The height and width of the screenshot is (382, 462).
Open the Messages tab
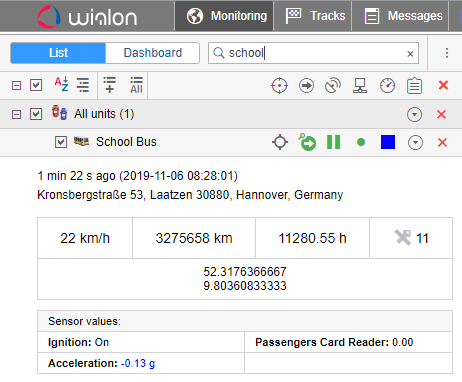(401, 16)
